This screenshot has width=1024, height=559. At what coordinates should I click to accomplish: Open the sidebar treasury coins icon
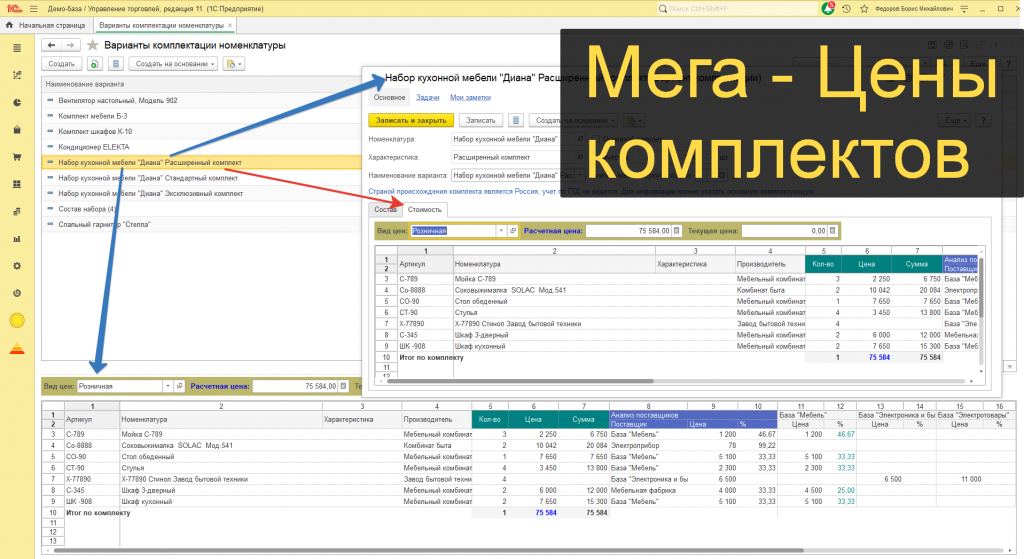pyautogui.click(x=17, y=212)
